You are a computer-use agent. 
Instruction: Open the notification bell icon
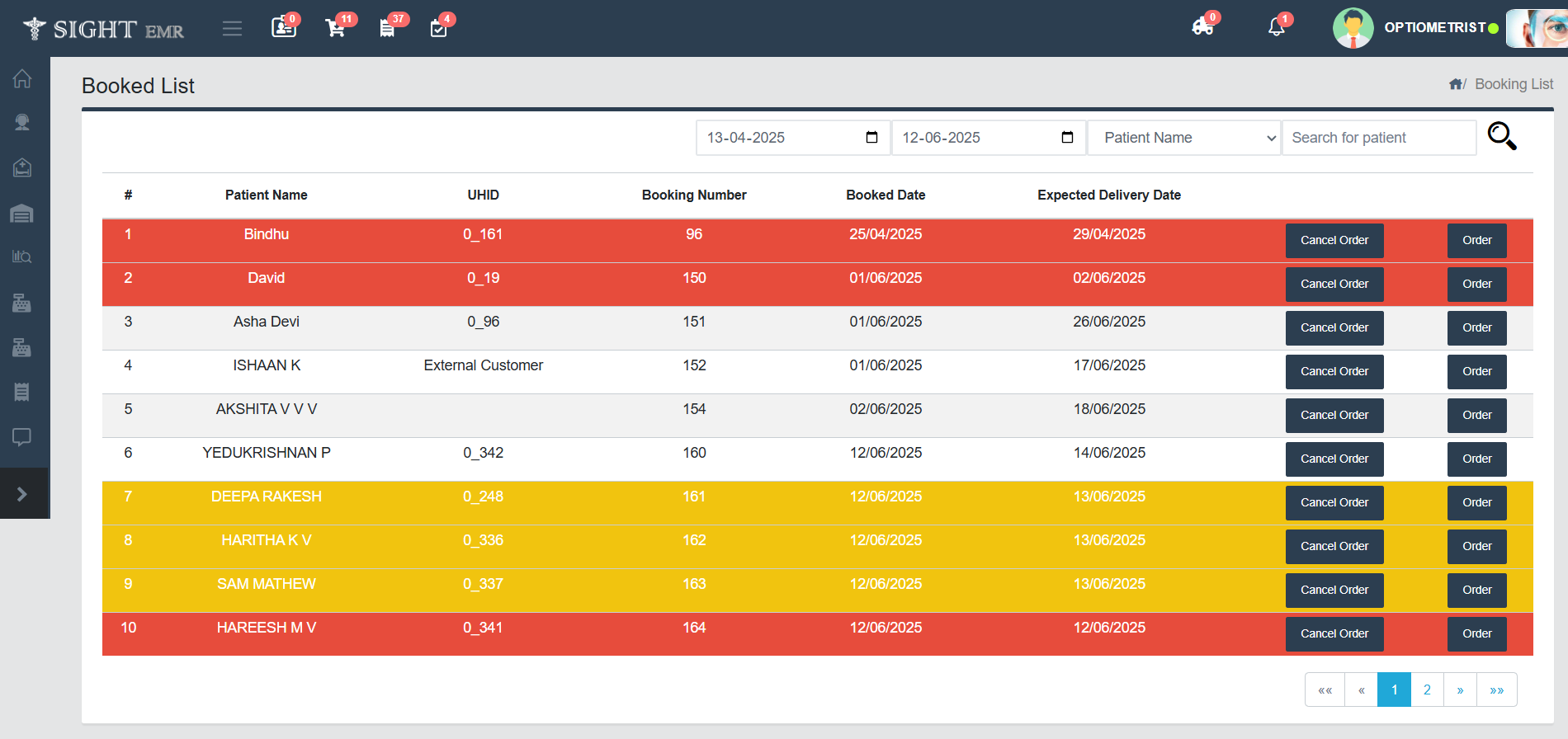click(x=1276, y=27)
